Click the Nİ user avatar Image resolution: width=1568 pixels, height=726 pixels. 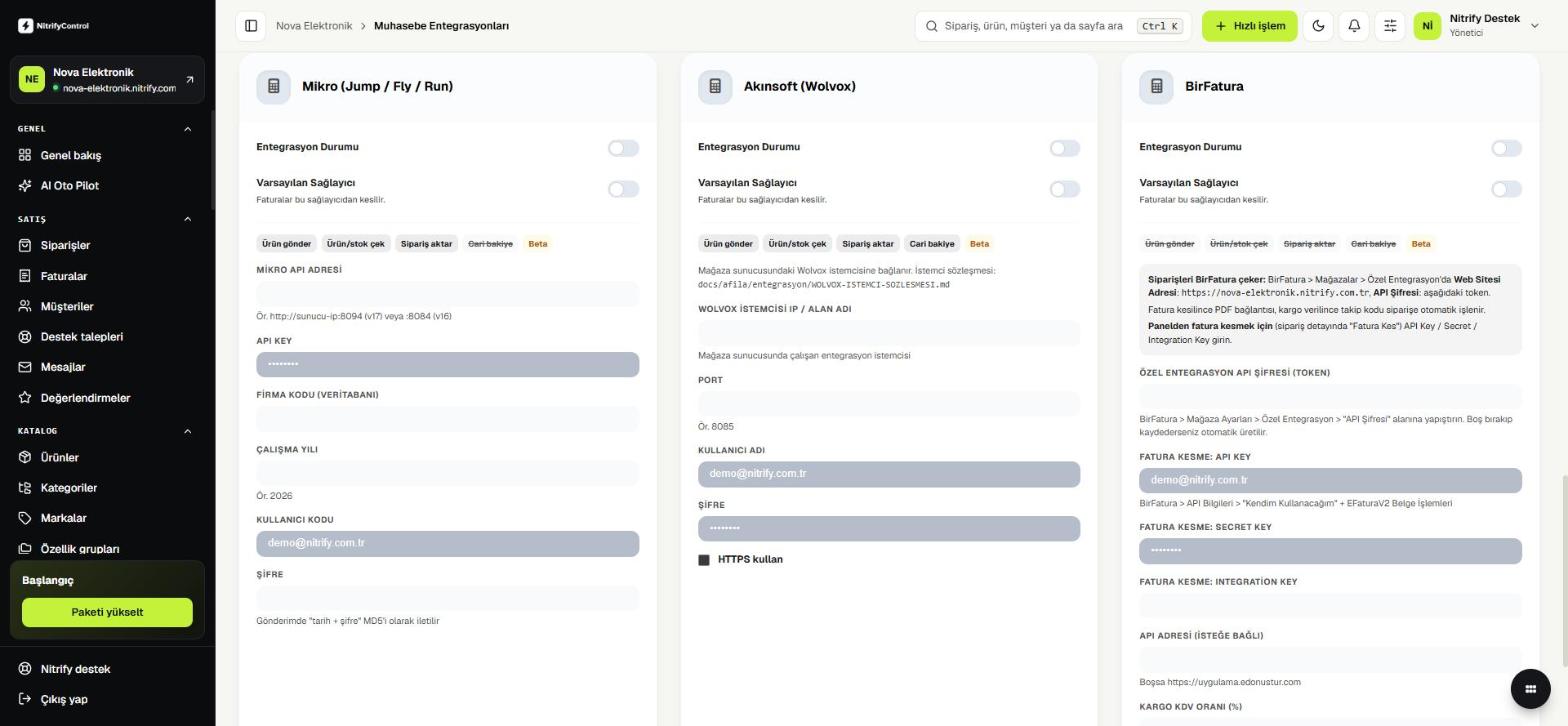[1427, 26]
